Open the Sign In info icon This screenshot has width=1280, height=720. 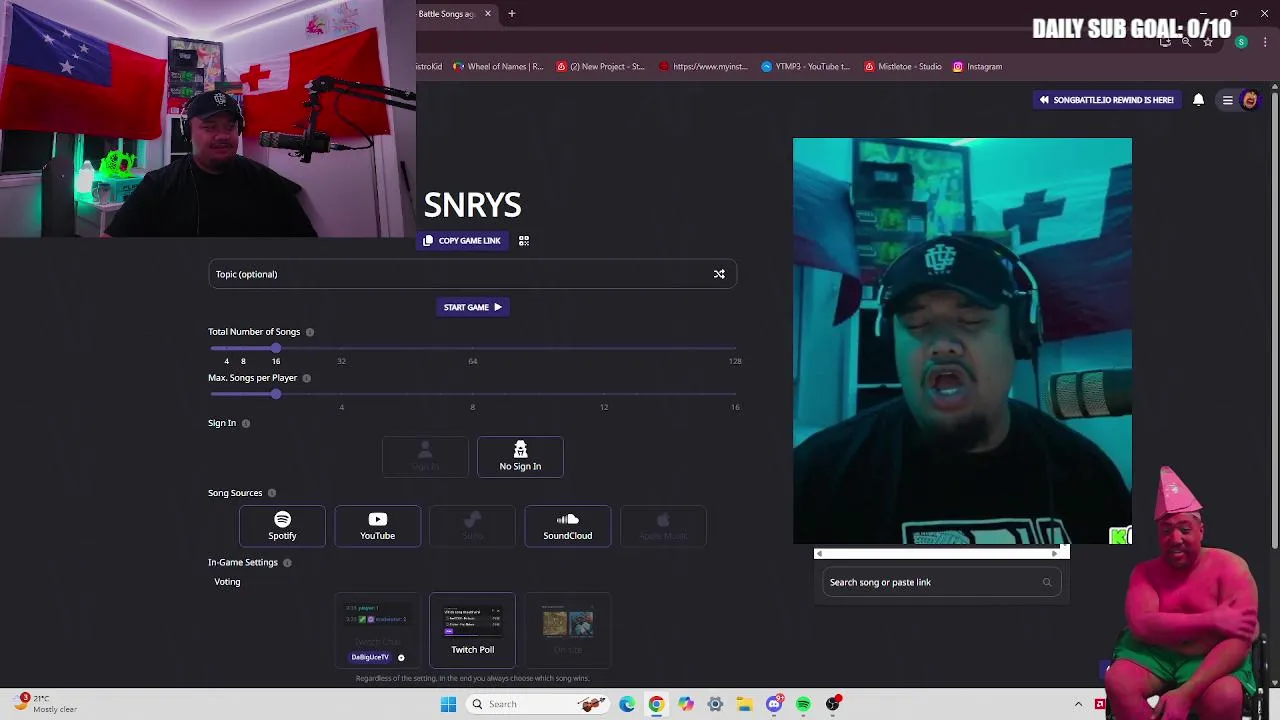point(246,423)
